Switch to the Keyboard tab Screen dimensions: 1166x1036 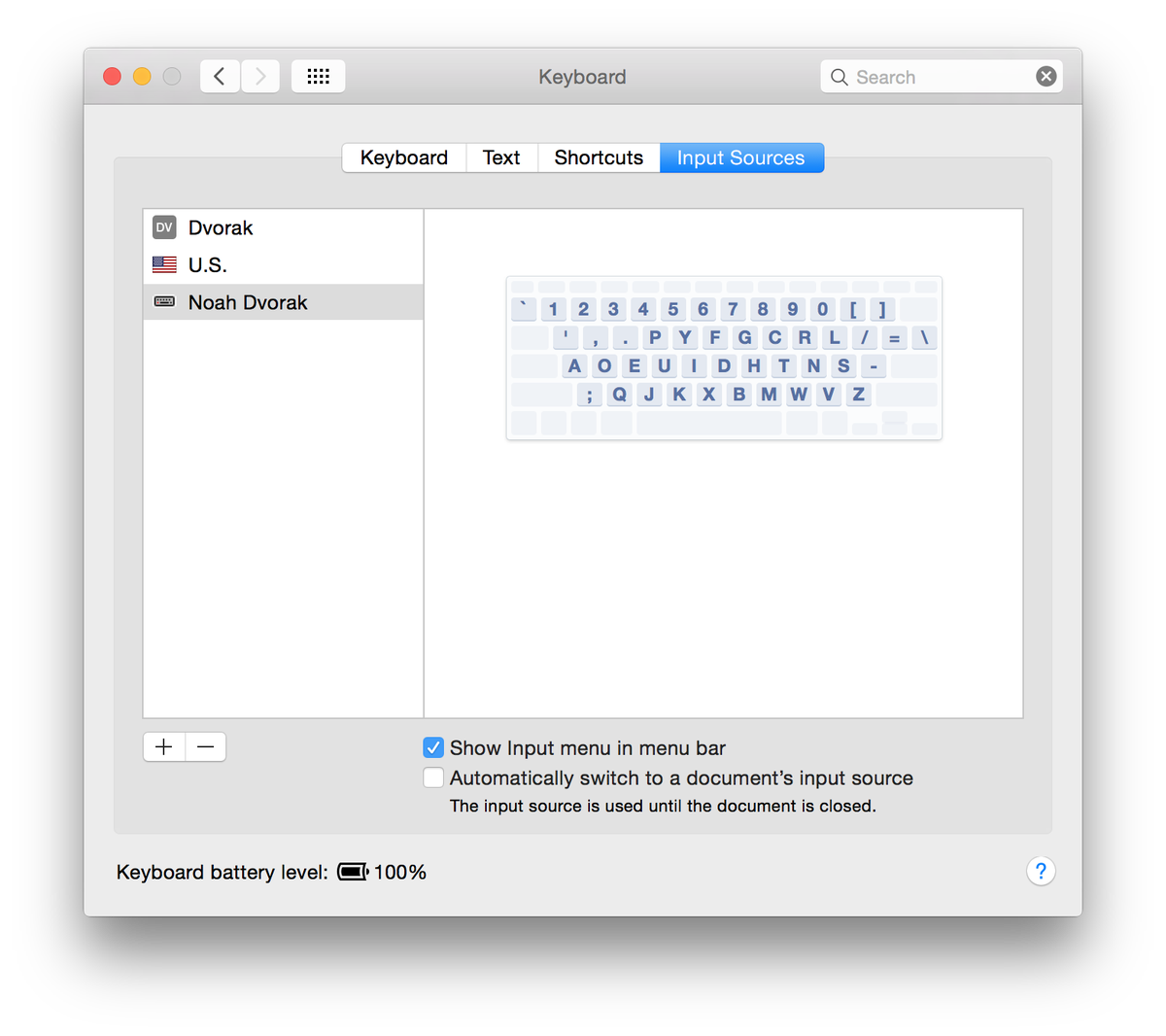click(404, 157)
